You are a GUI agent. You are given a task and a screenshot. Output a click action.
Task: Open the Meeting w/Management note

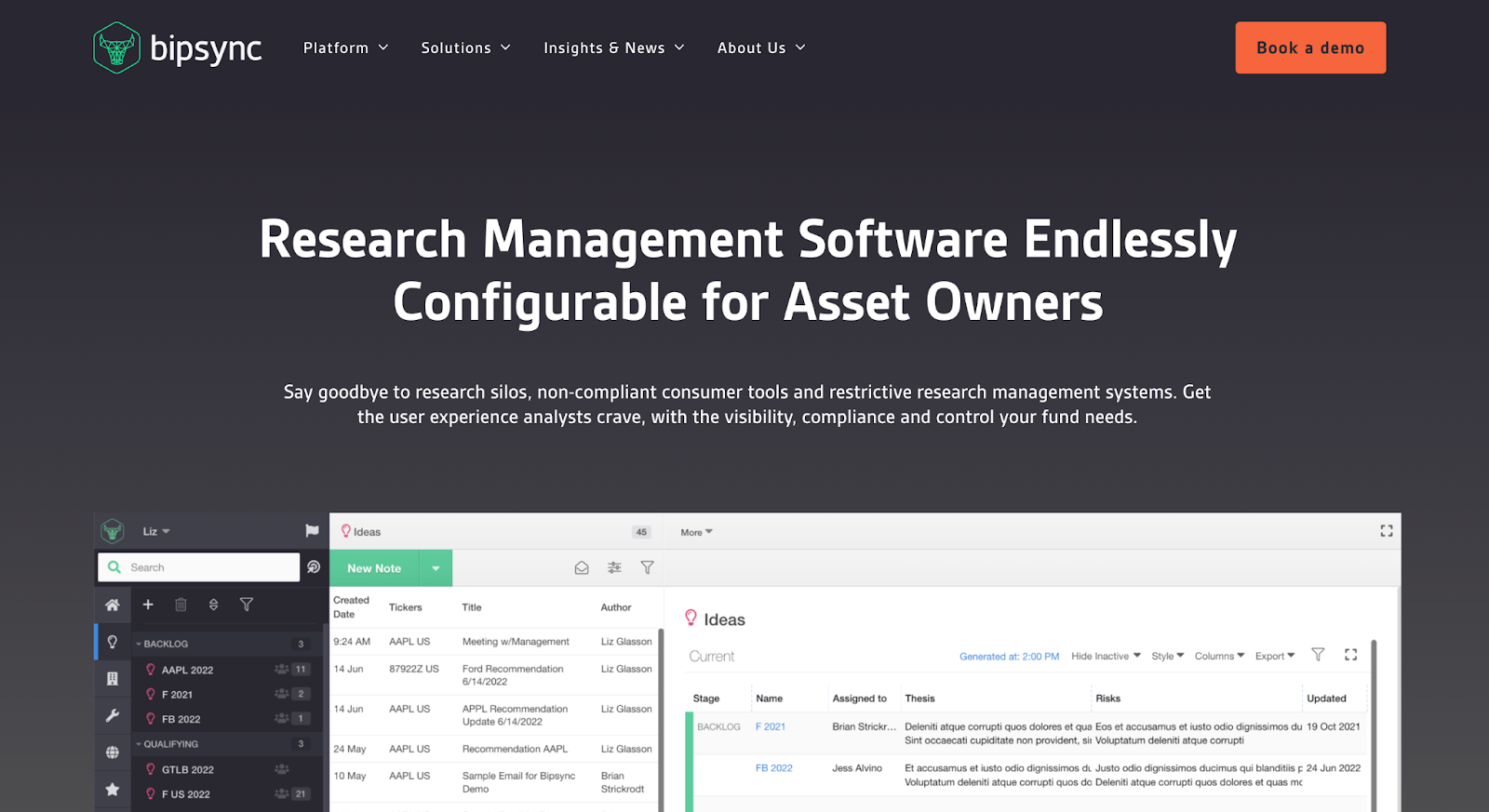point(516,642)
